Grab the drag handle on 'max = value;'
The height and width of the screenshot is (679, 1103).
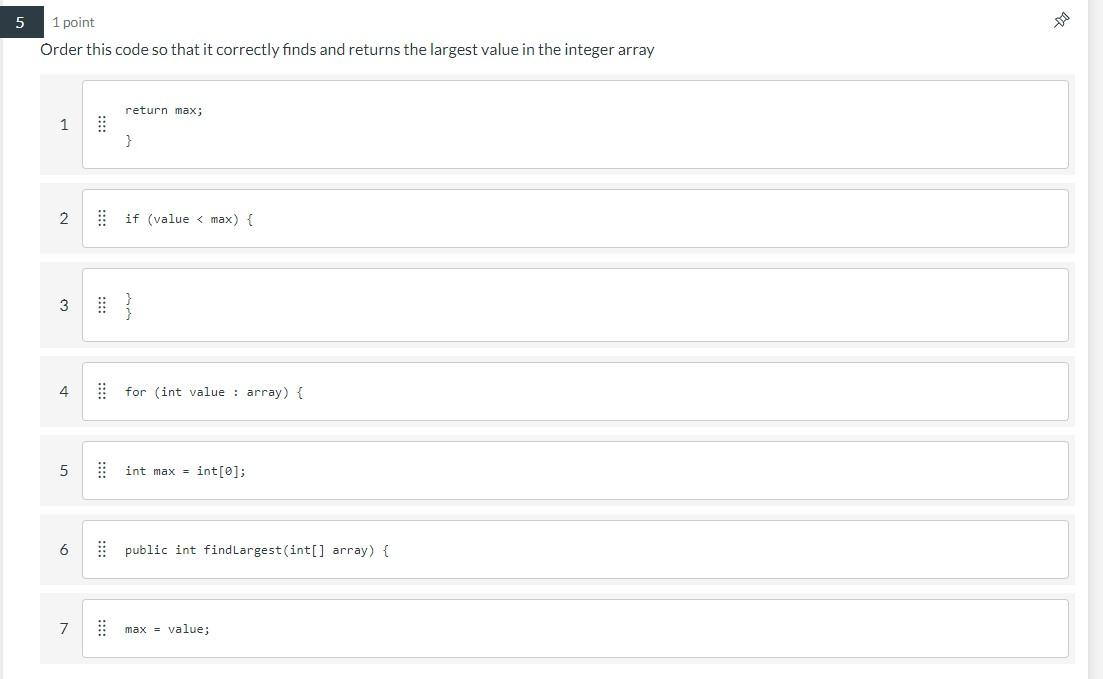click(101, 628)
